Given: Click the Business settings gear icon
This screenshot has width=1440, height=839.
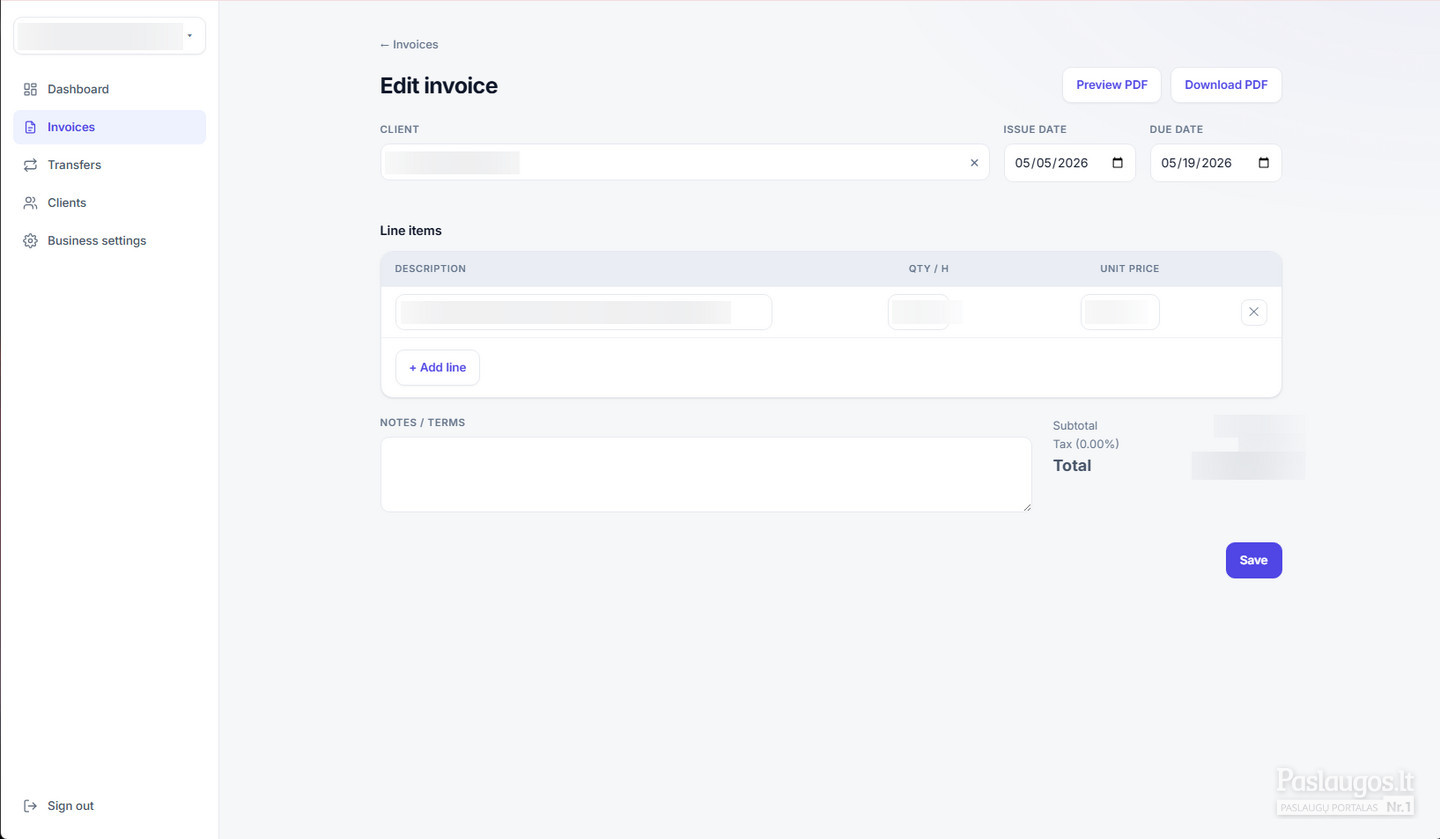Looking at the screenshot, I should tap(30, 241).
